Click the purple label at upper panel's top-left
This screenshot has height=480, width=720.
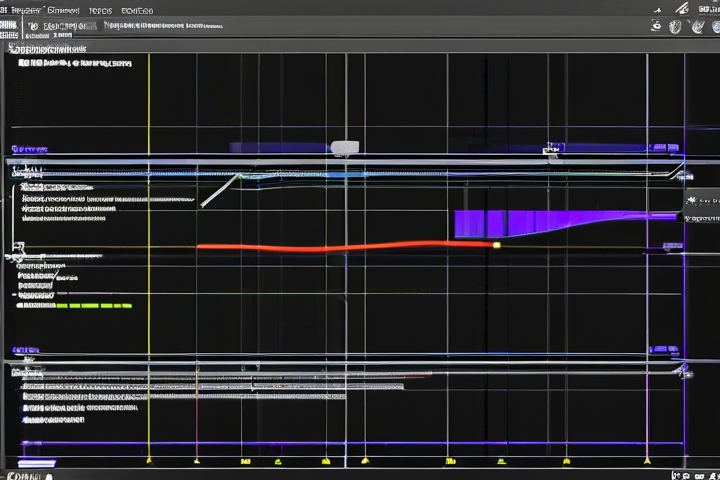[28, 150]
